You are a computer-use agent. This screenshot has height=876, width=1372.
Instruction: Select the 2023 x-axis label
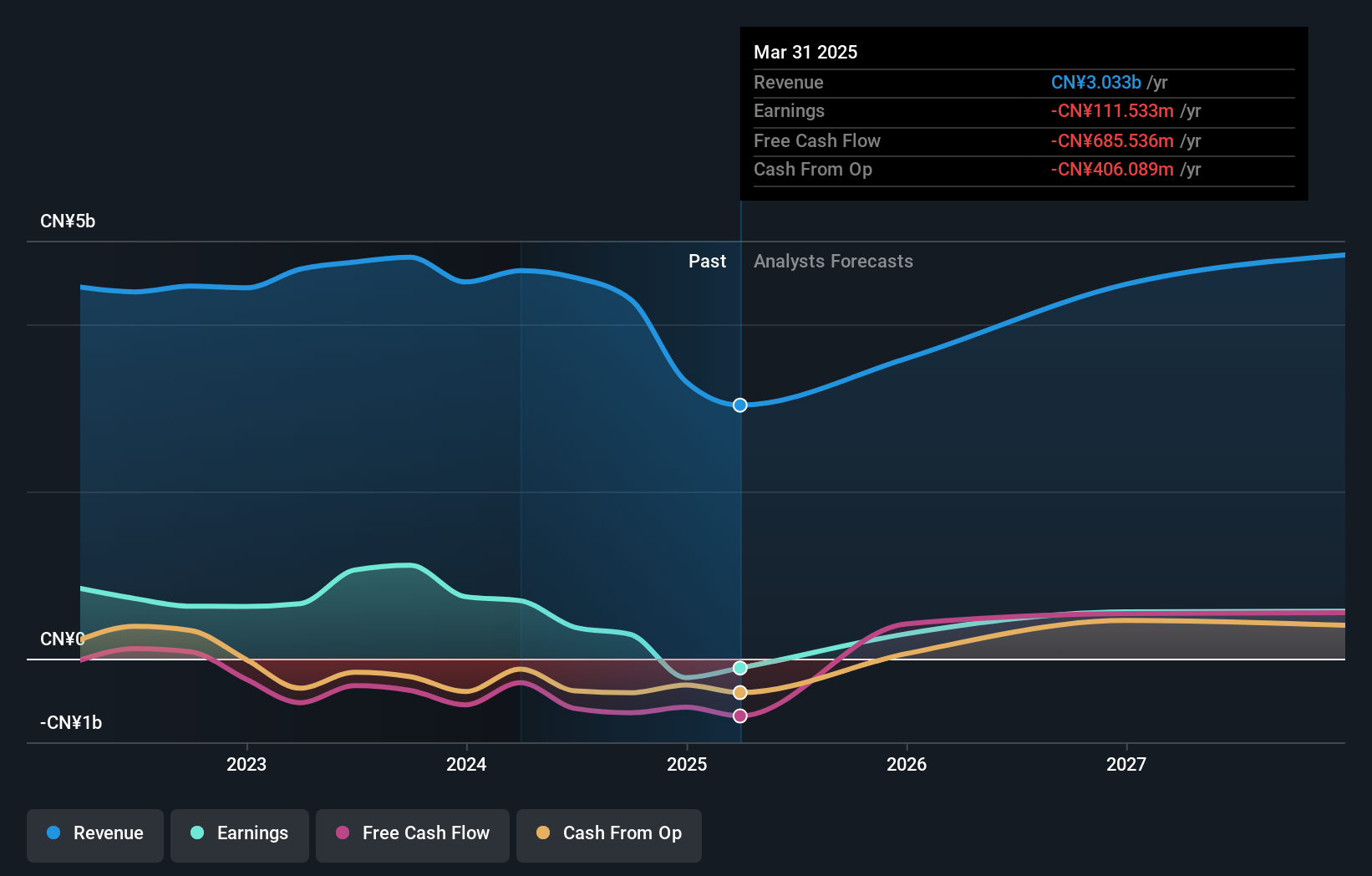pyautogui.click(x=246, y=765)
